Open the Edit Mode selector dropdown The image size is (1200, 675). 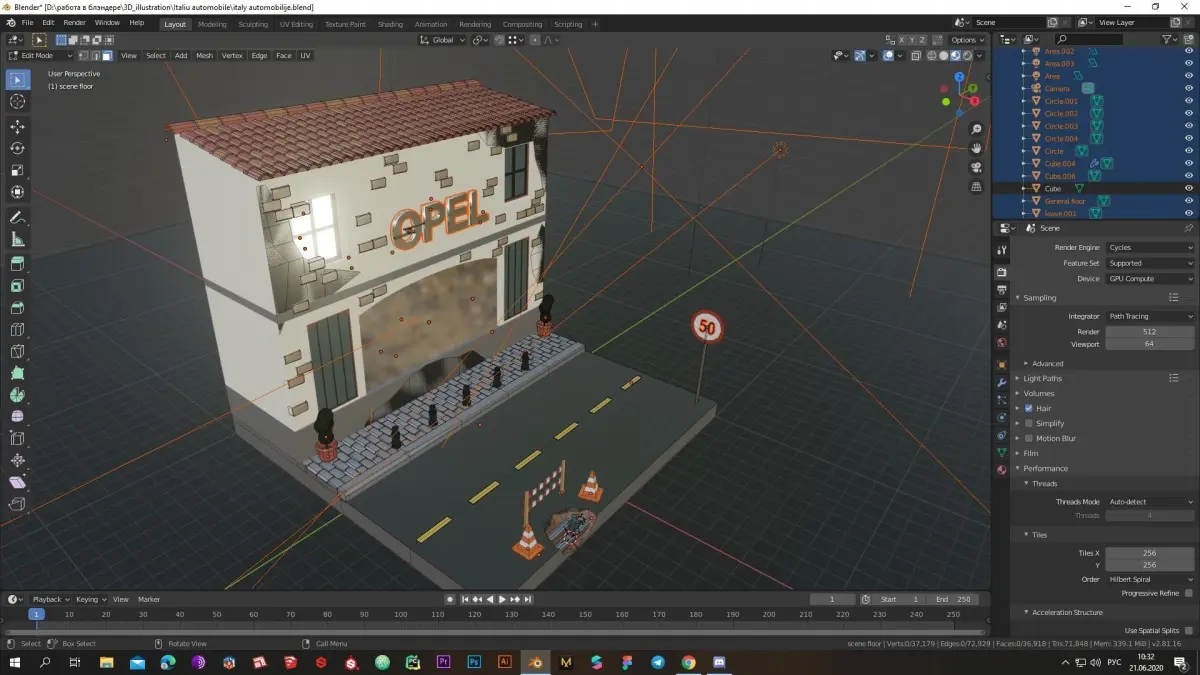coord(38,56)
